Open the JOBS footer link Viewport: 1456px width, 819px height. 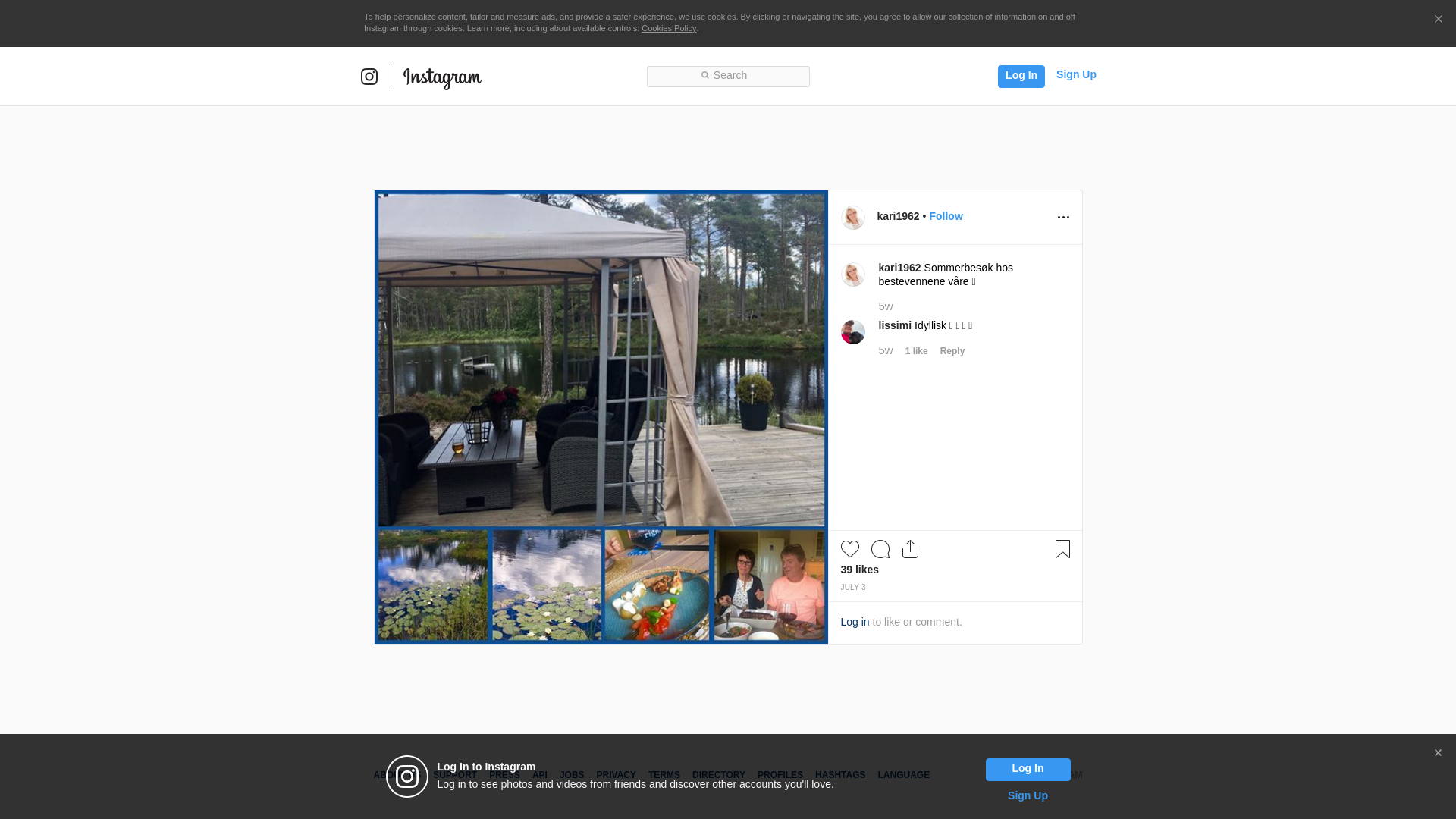pyautogui.click(x=572, y=776)
